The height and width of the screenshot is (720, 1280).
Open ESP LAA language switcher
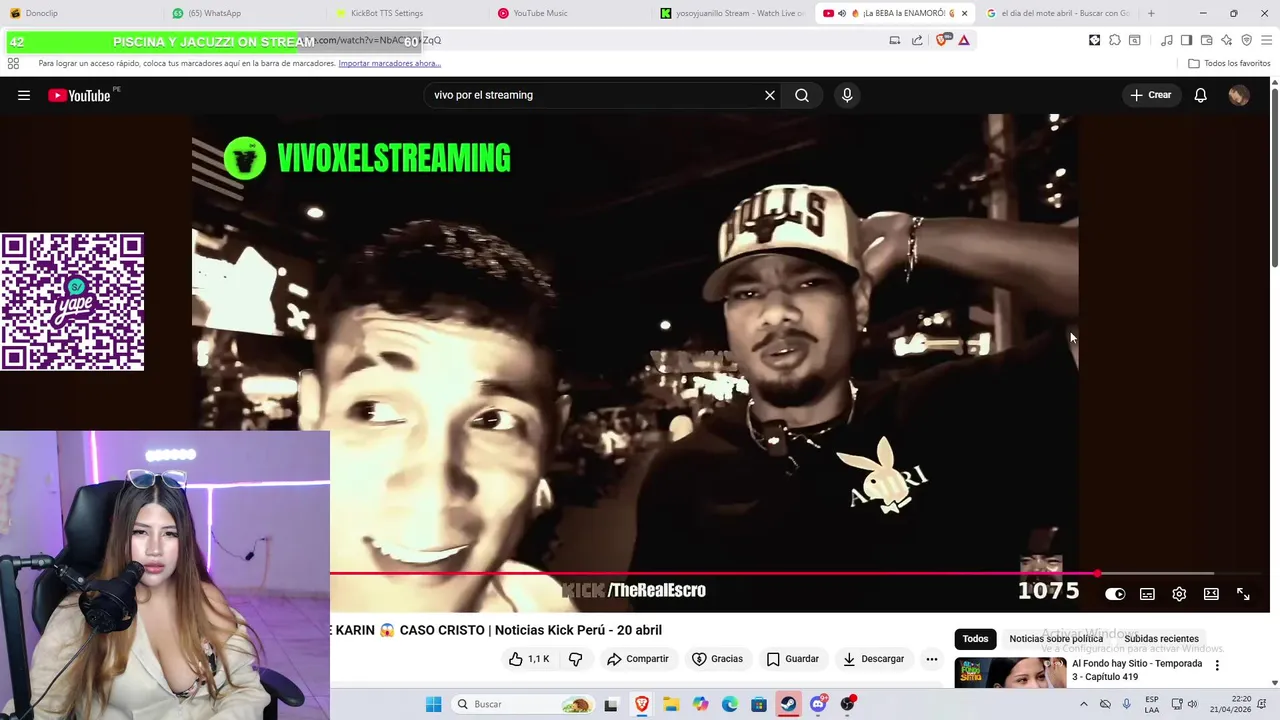click(x=1152, y=704)
